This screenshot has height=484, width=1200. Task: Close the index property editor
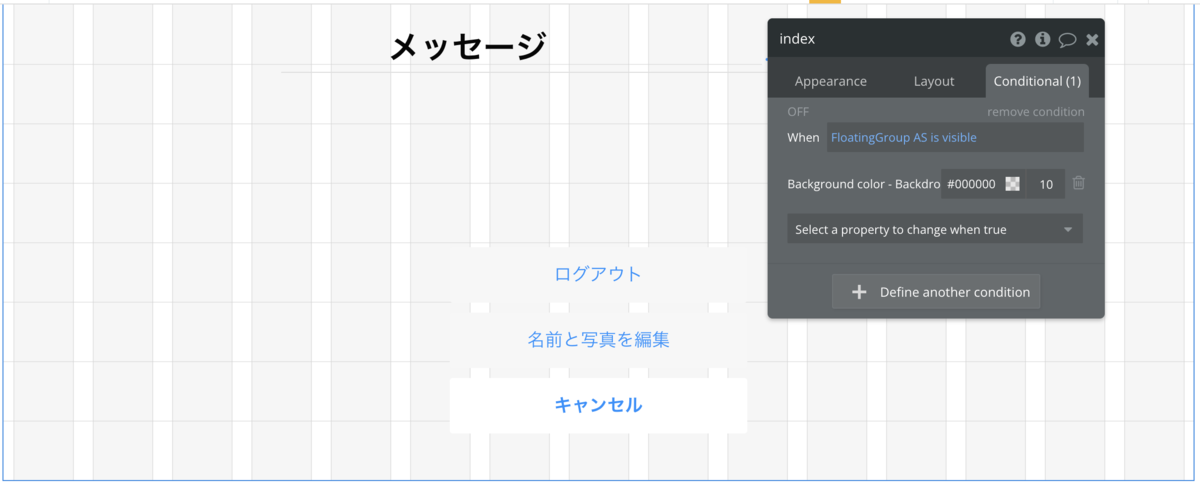pyautogui.click(x=1092, y=40)
